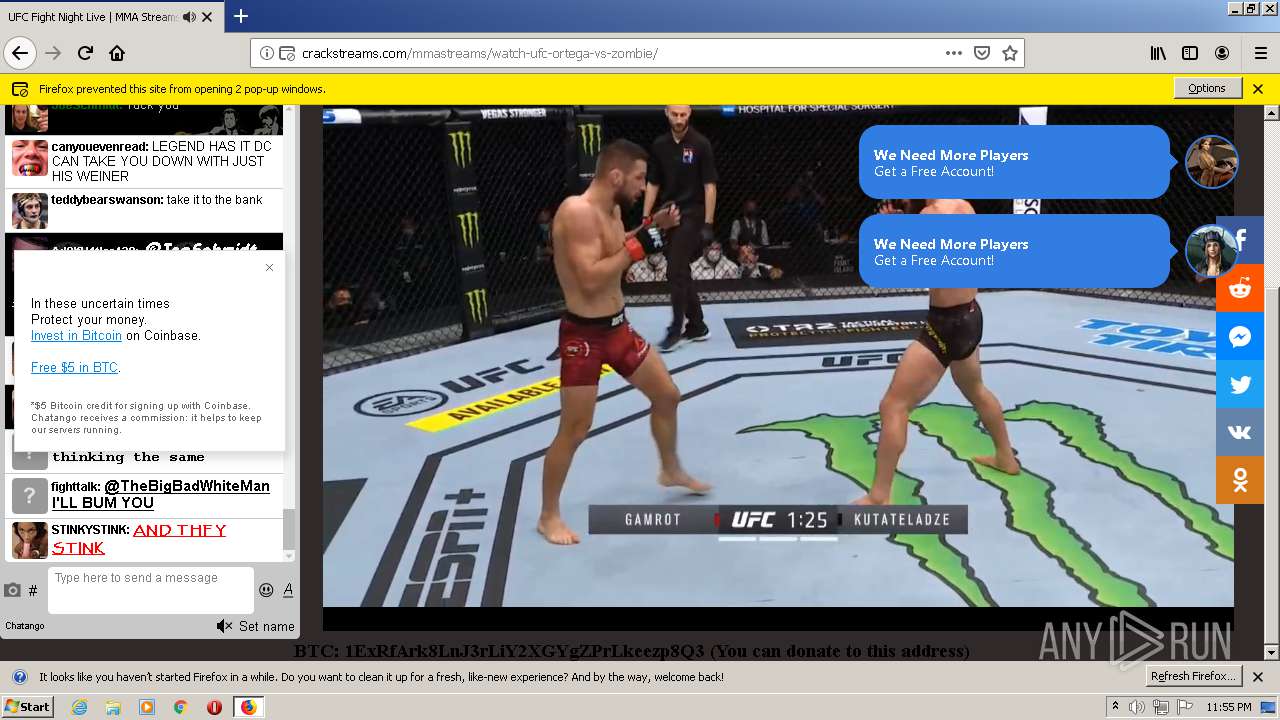1280x720 pixels.
Task: Share via Facebook Messenger icon
Action: click(1240, 336)
